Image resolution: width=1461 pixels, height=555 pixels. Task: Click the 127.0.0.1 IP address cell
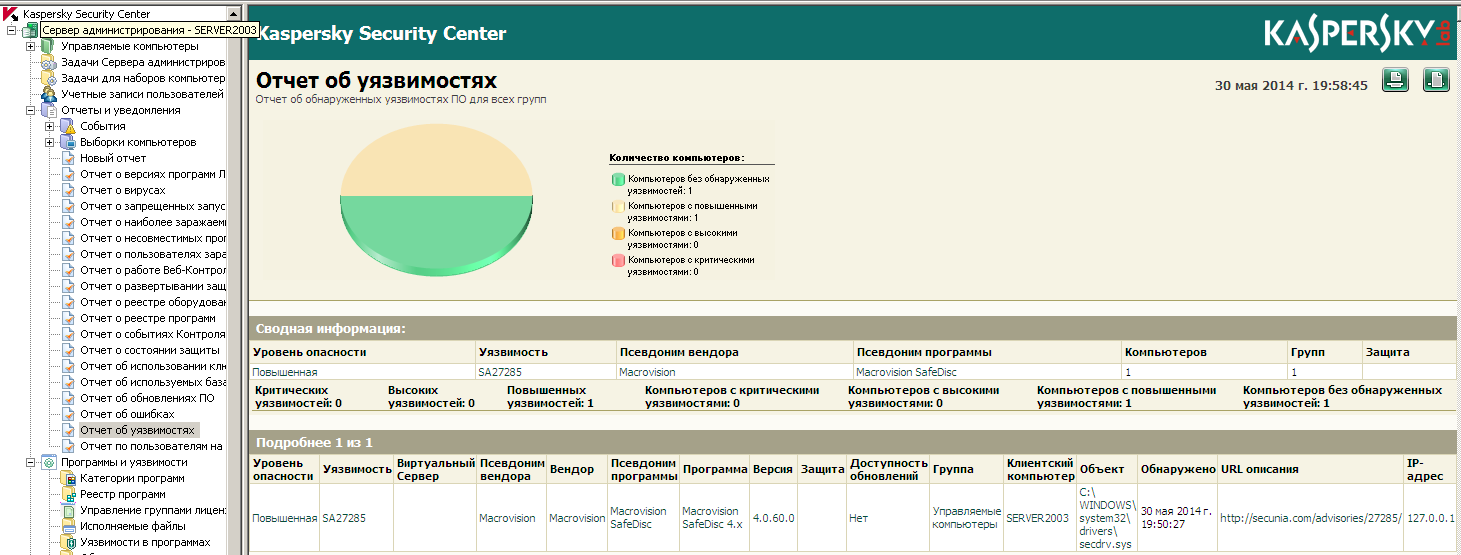click(1431, 518)
